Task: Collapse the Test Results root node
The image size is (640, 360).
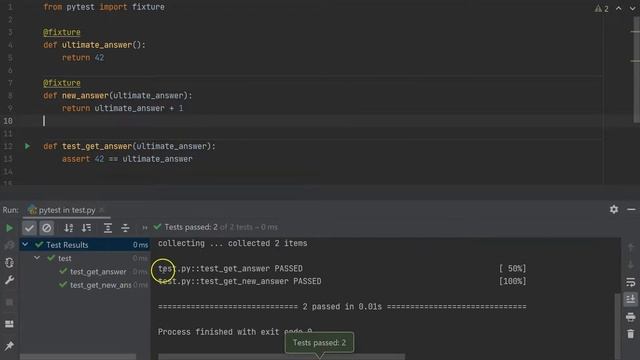Action: click(x=25, y=244)
